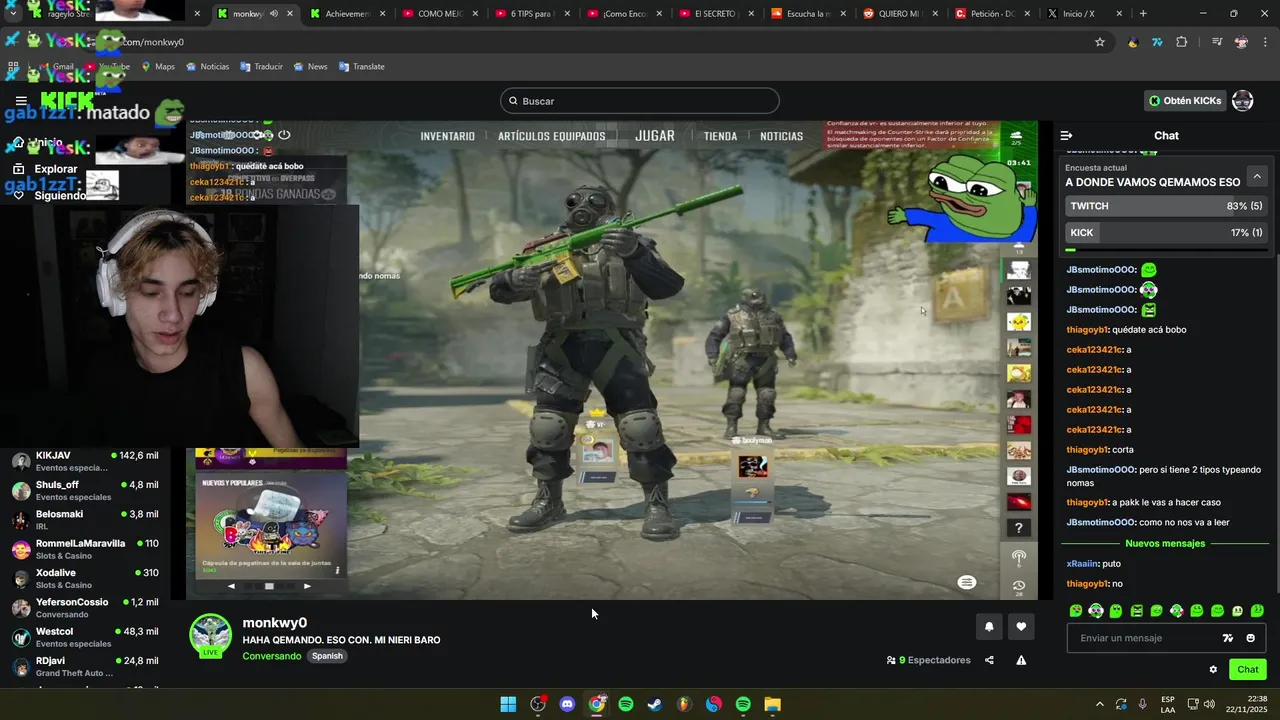The width and height of the screenshot is (1280, 720).
Task: Open RDjavi channel in sidebar
Action: tap(85, 666)
